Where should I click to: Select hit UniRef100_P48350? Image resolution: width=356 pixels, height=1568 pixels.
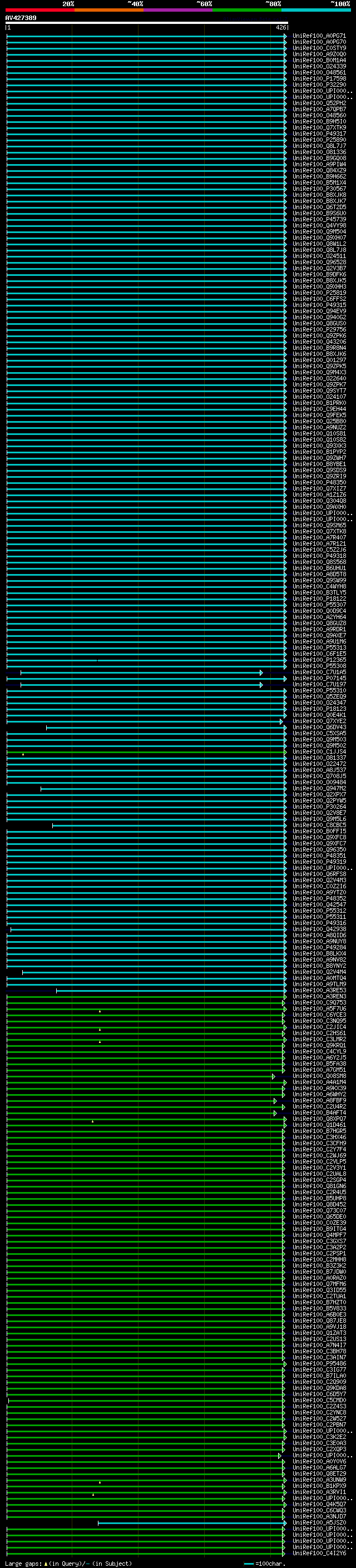coord(319,482)
